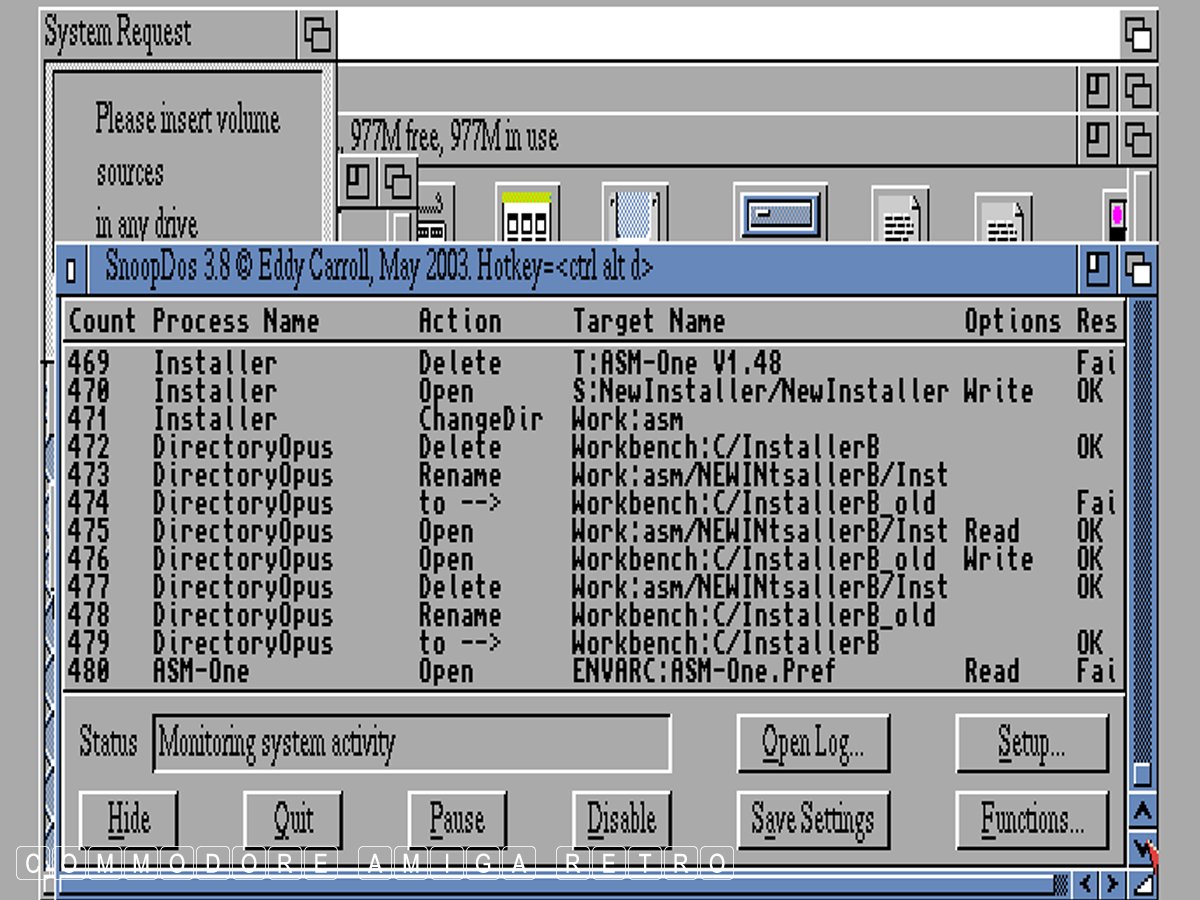
Task: Click Workbench:C/InstallerB target in row 479
Action: [726, 643]
